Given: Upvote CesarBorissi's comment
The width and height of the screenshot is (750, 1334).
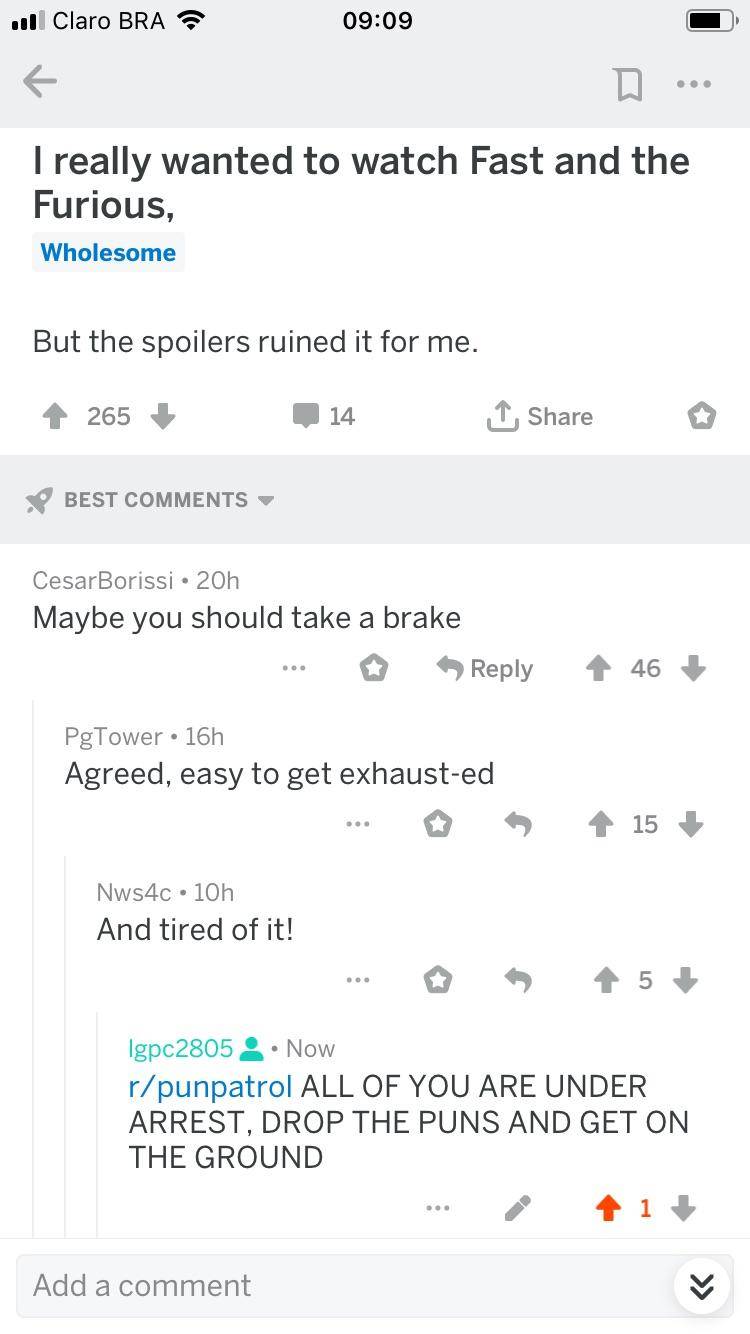Looking at the screenshot, I should [x=598, y=669].
